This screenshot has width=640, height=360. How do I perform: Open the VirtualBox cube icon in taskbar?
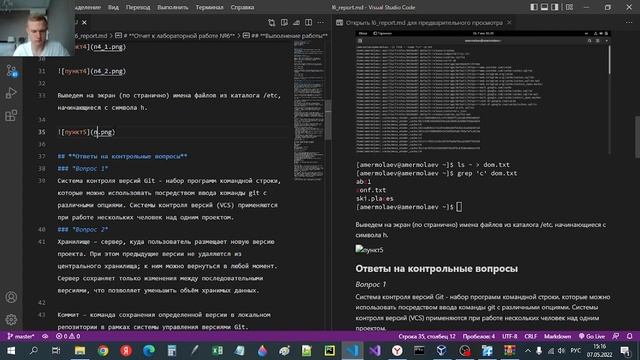pyautogui.click(x=441, y=351)
